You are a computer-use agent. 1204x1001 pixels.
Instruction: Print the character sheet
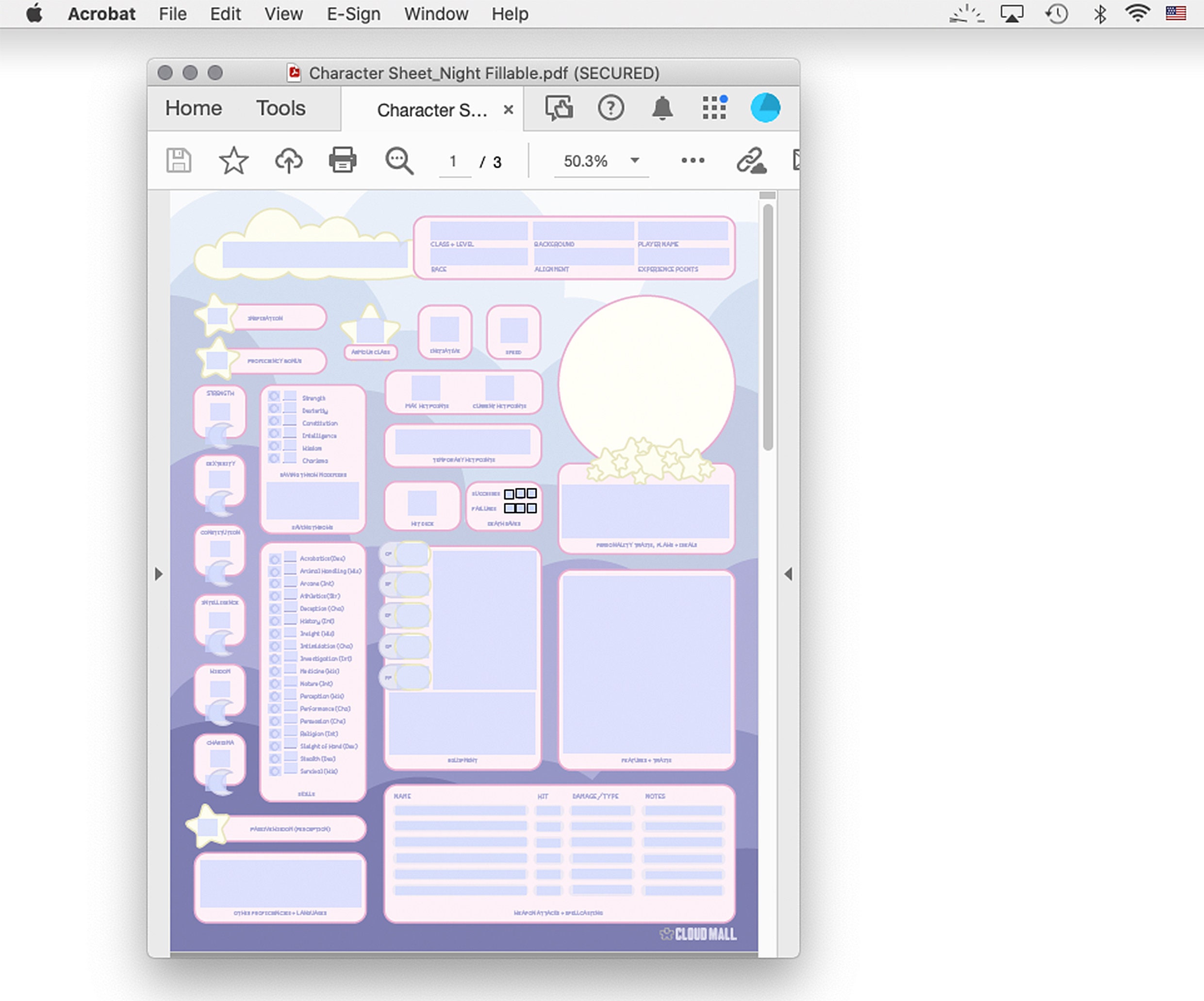[342, 161]
